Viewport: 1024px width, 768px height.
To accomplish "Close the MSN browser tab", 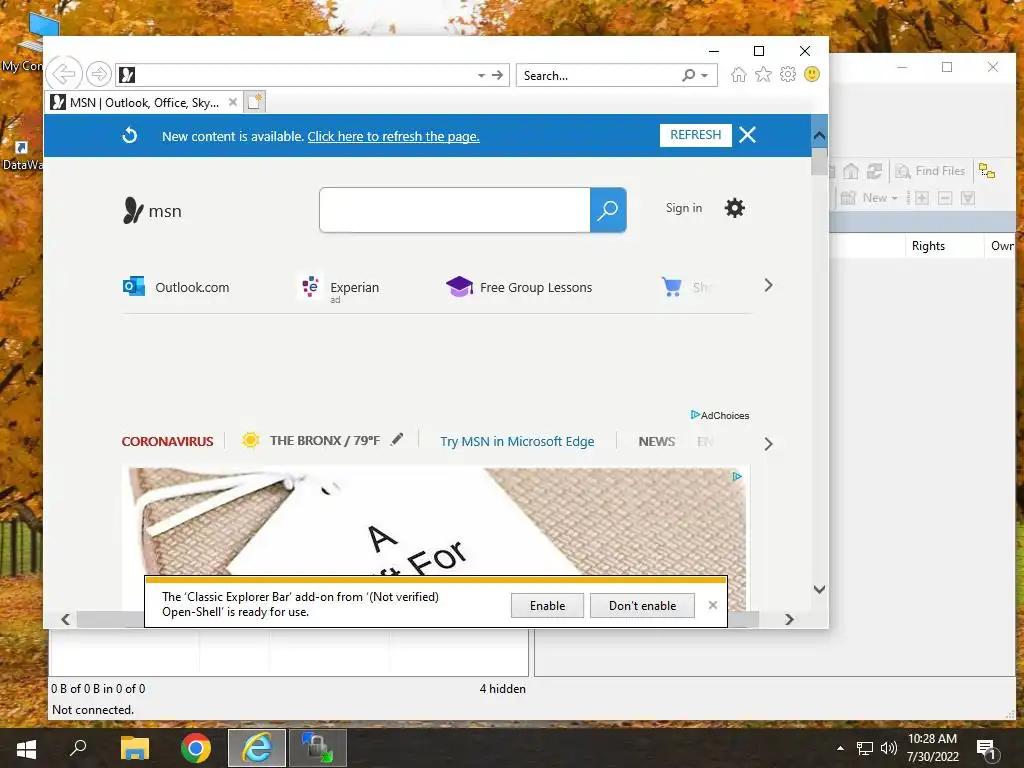I will tap(232, 103).
